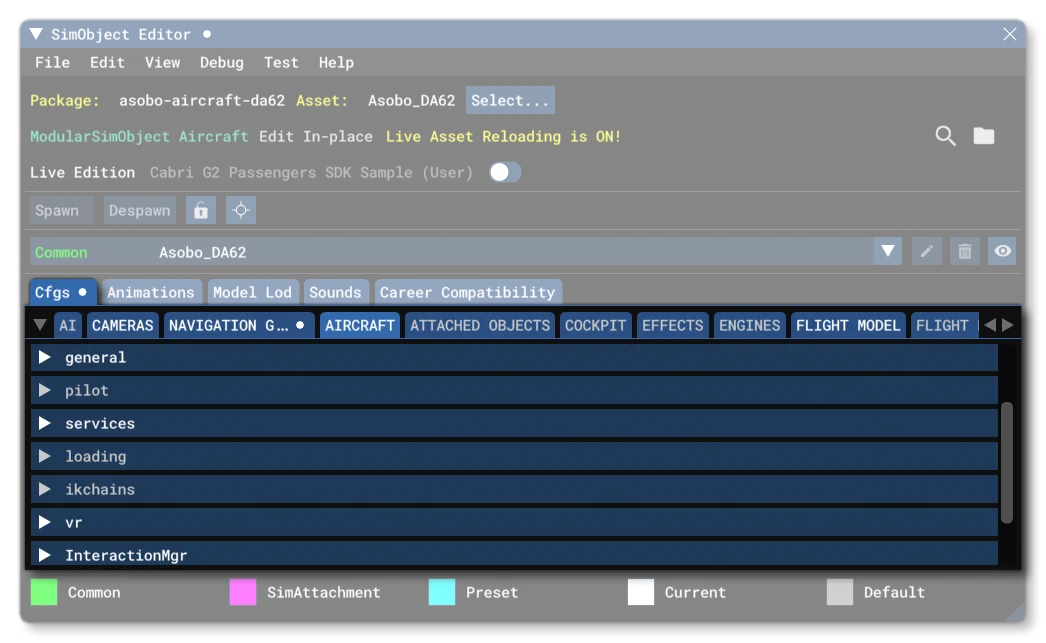Screen dimensions: 1046x643
Task: Click Cabri G2 Passengers SDK Sample text
Action: 311,173
